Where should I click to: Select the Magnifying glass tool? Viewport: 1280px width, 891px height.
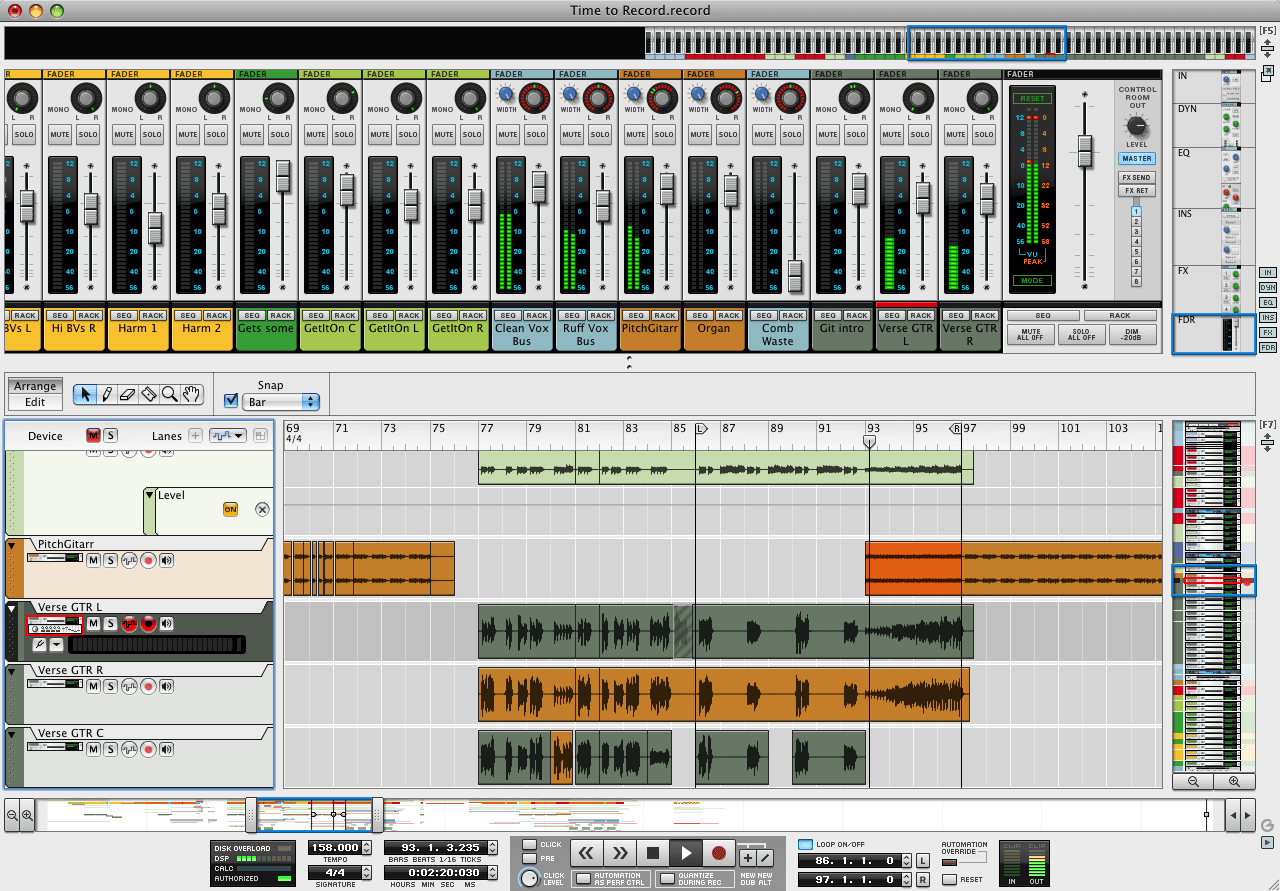click(x=169, y=394)
